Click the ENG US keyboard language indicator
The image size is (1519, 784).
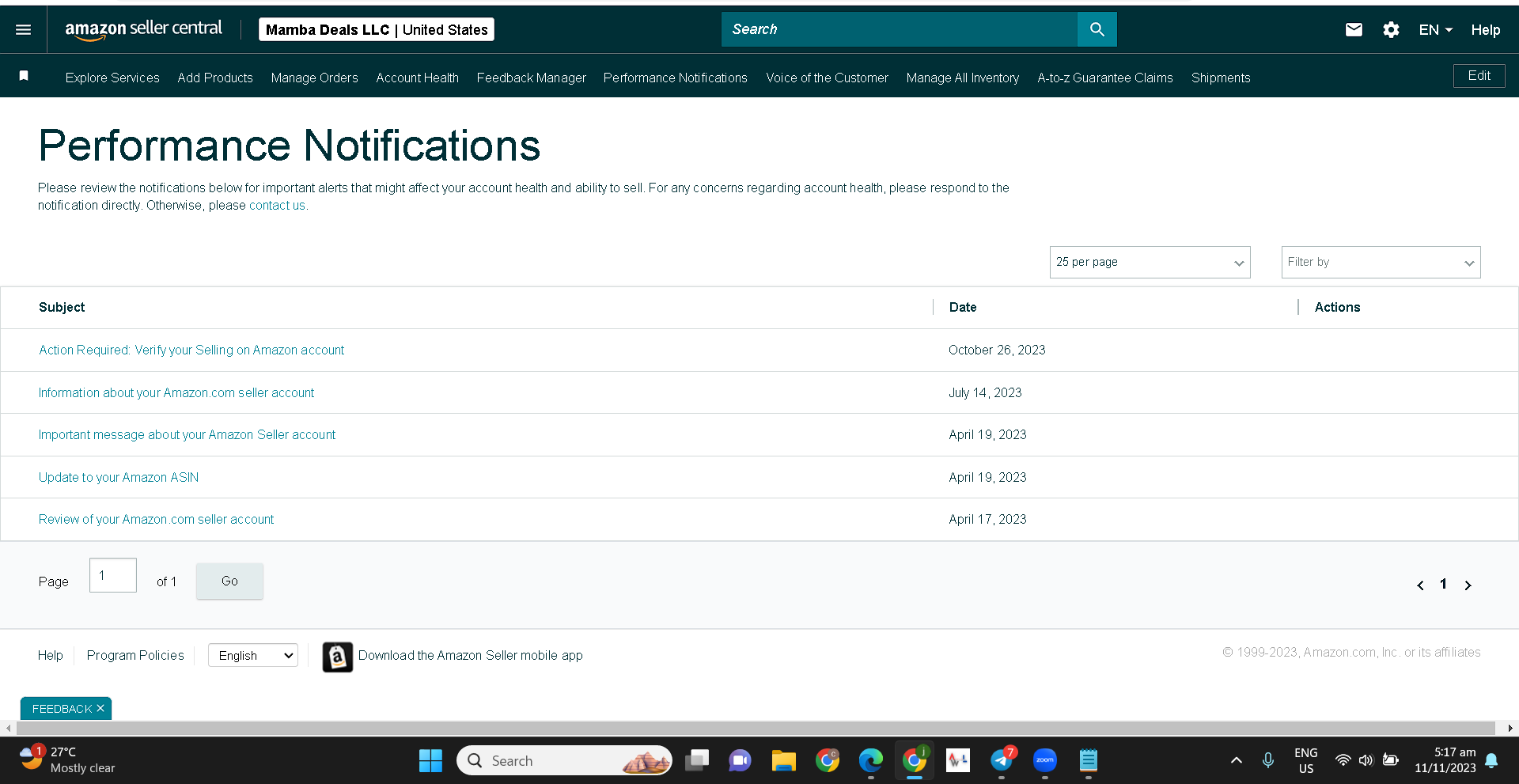tap(1306, 760)
